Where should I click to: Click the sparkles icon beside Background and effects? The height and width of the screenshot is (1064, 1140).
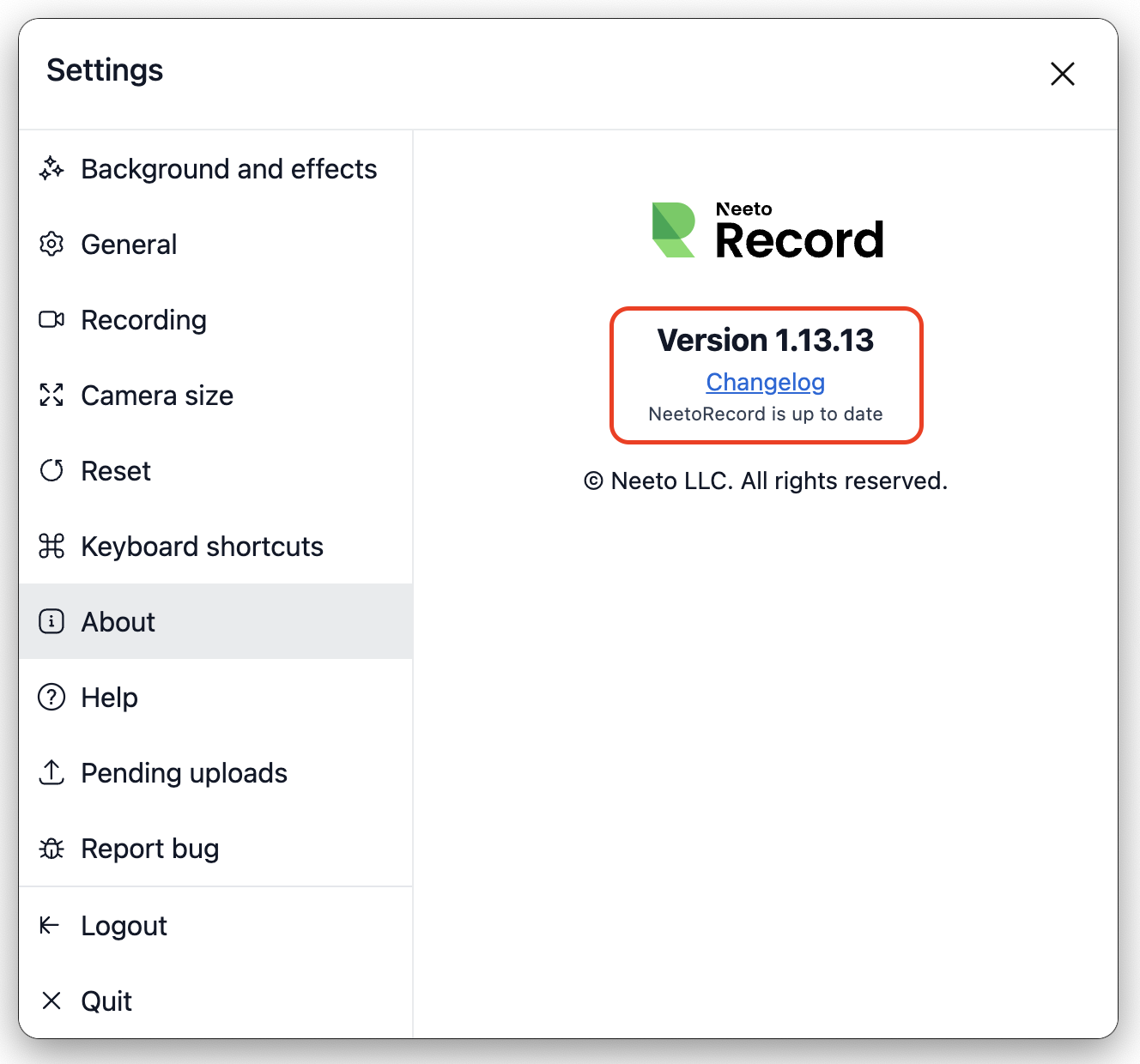(x=52, y=169)
